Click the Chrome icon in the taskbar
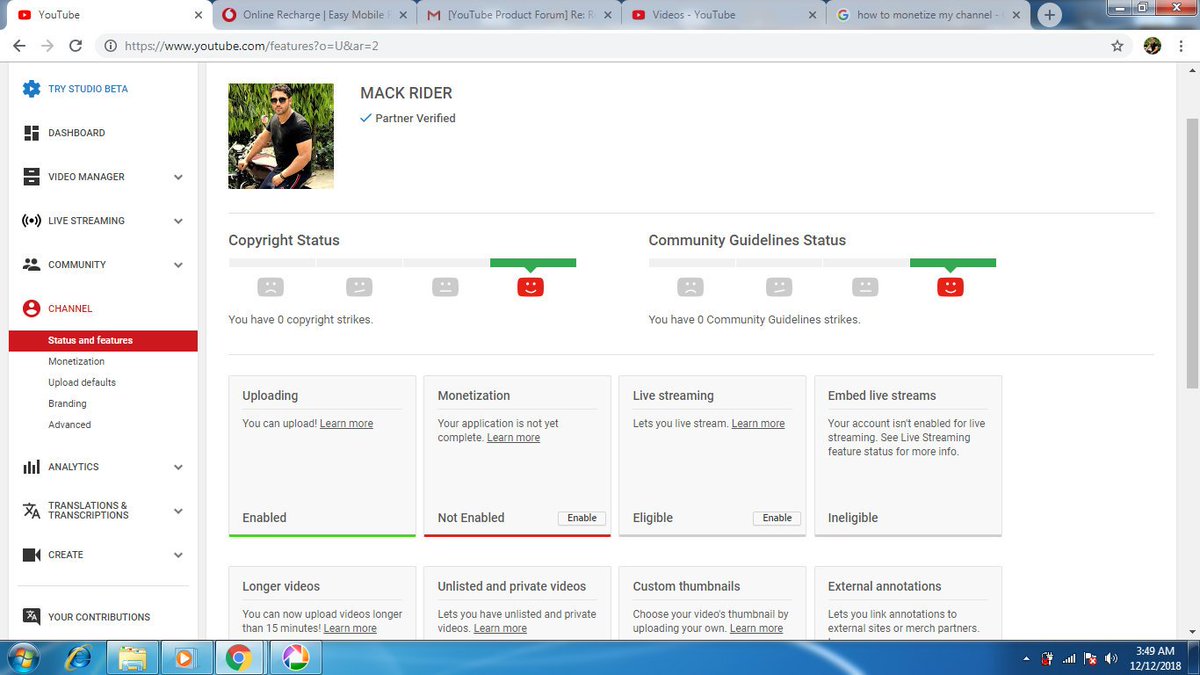1200x675 pixels. [238, 658]
